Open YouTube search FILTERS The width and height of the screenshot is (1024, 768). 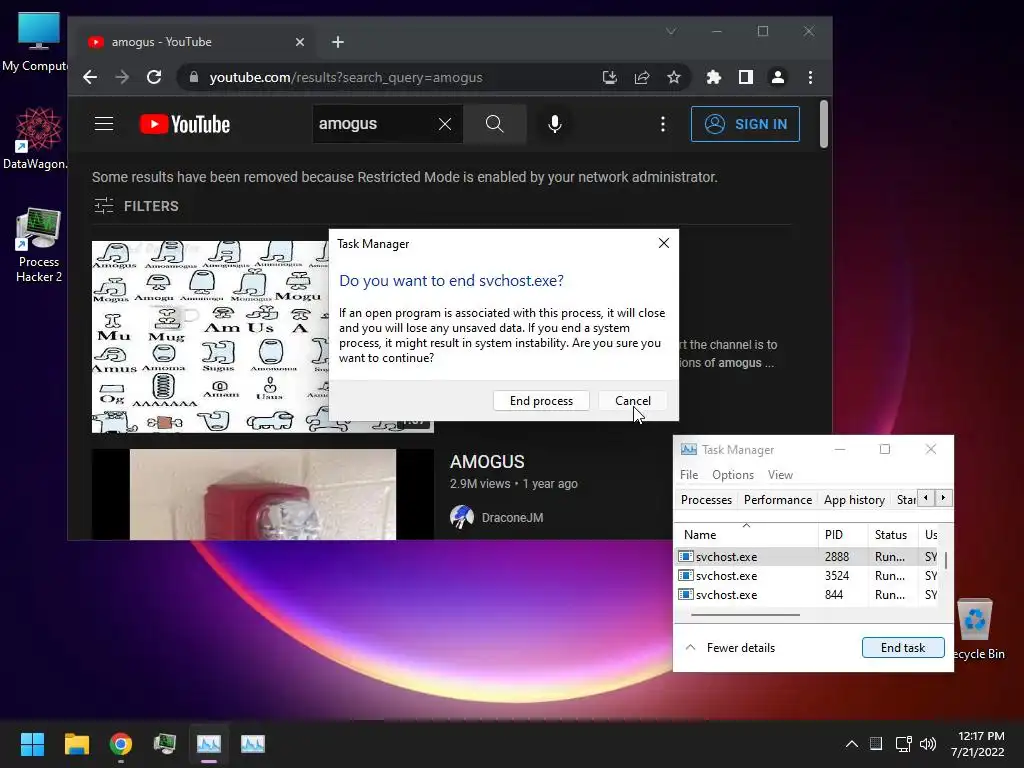(x=136, y=206)
